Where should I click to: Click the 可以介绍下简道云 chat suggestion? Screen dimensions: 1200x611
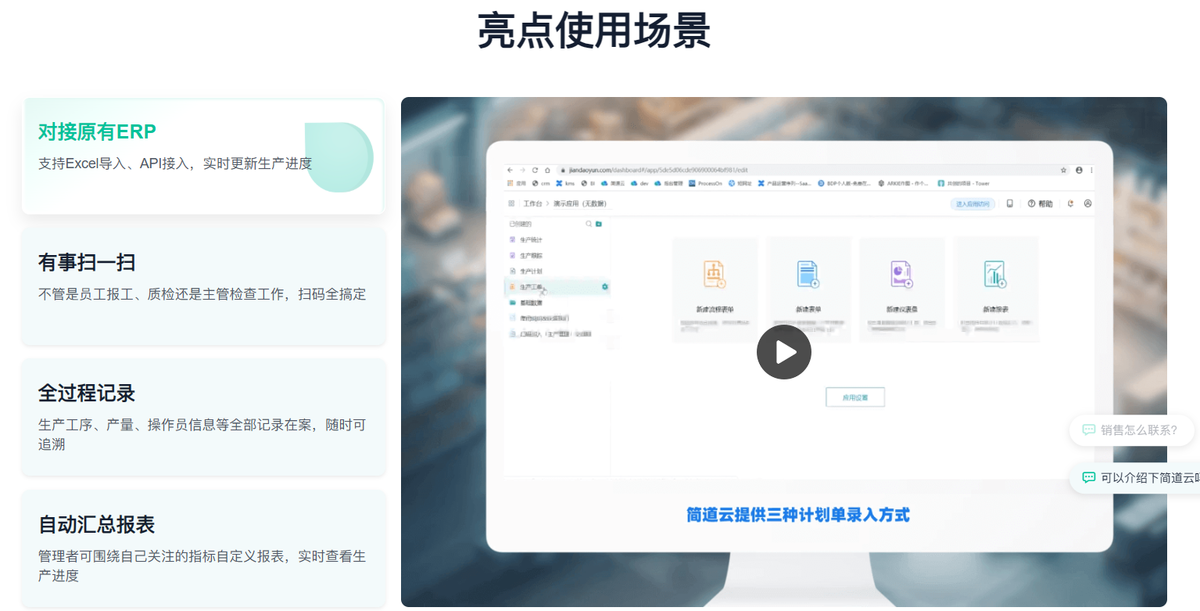[x=1135, y=478]
